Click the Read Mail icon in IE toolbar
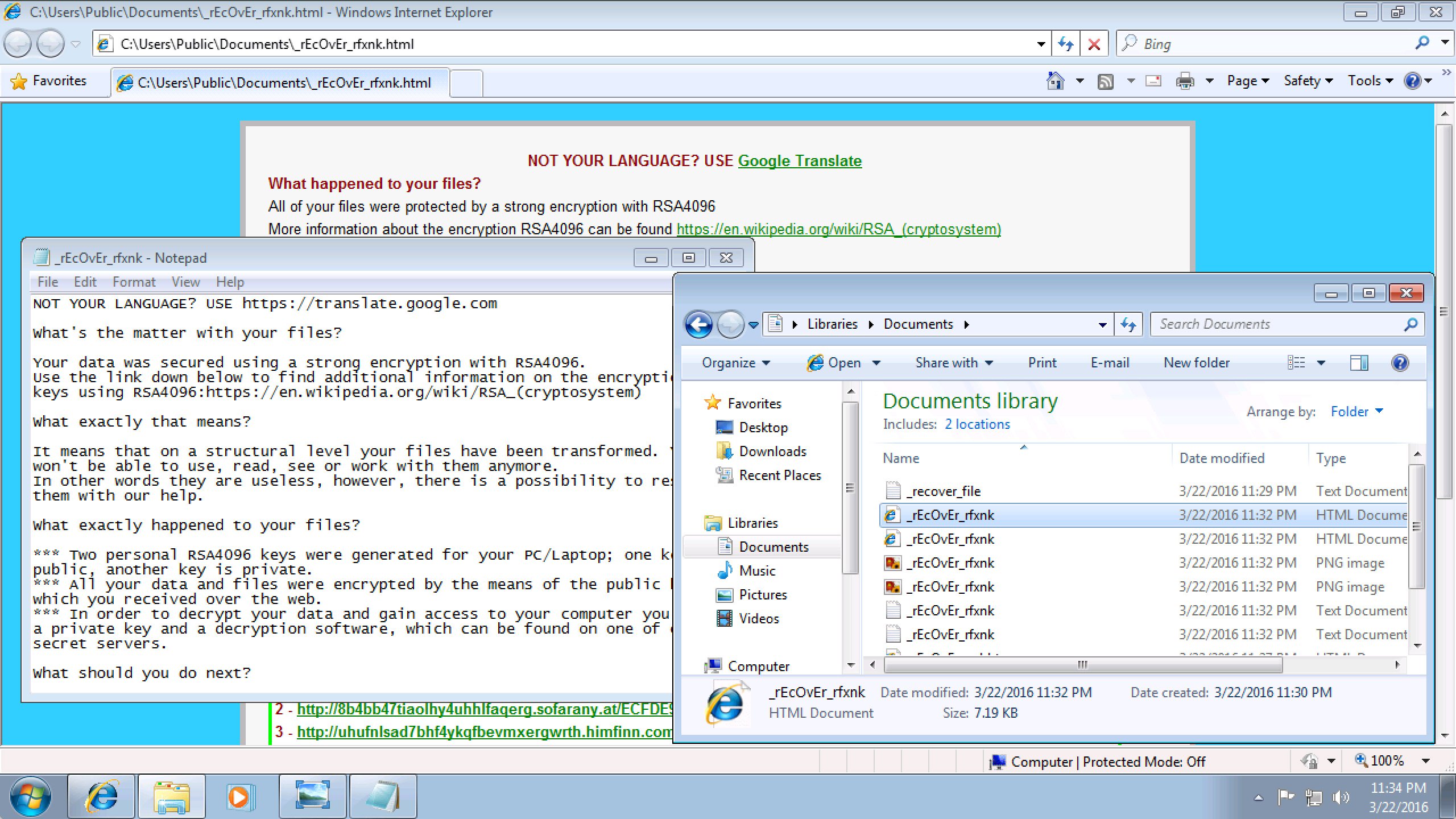Viewport: 1456px width, 819px height. (x=1153, y=81)
